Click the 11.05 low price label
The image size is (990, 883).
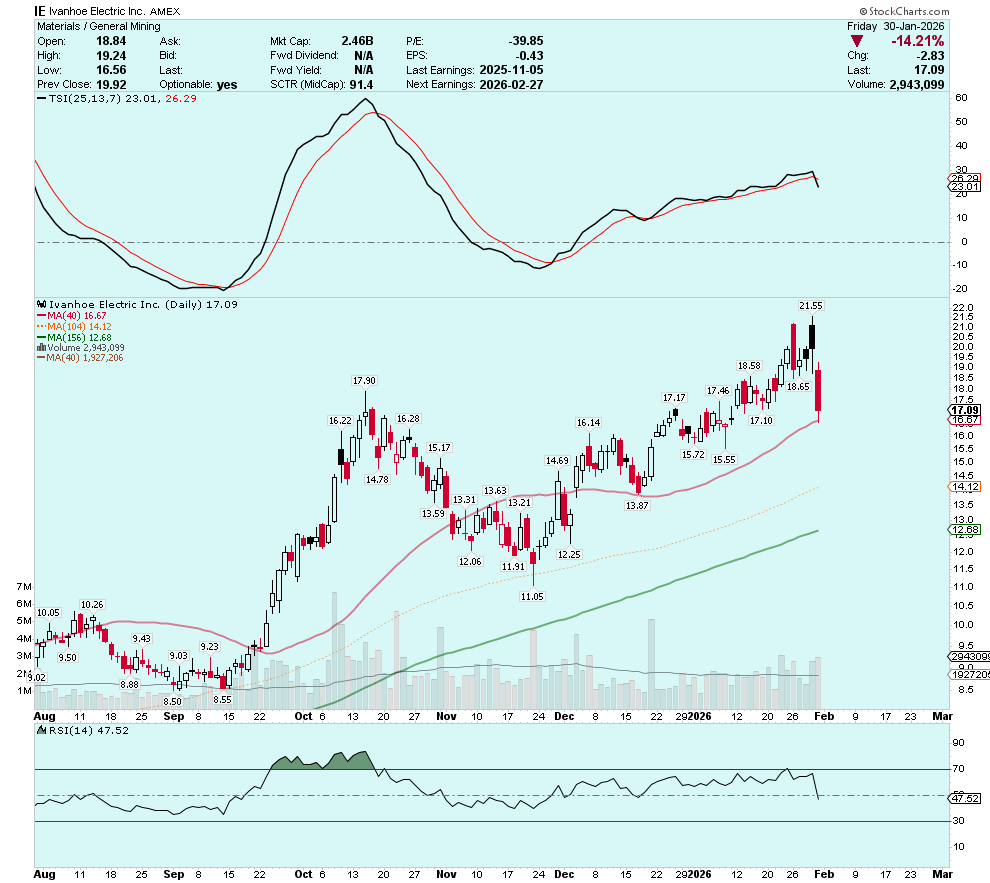[532, 596]
